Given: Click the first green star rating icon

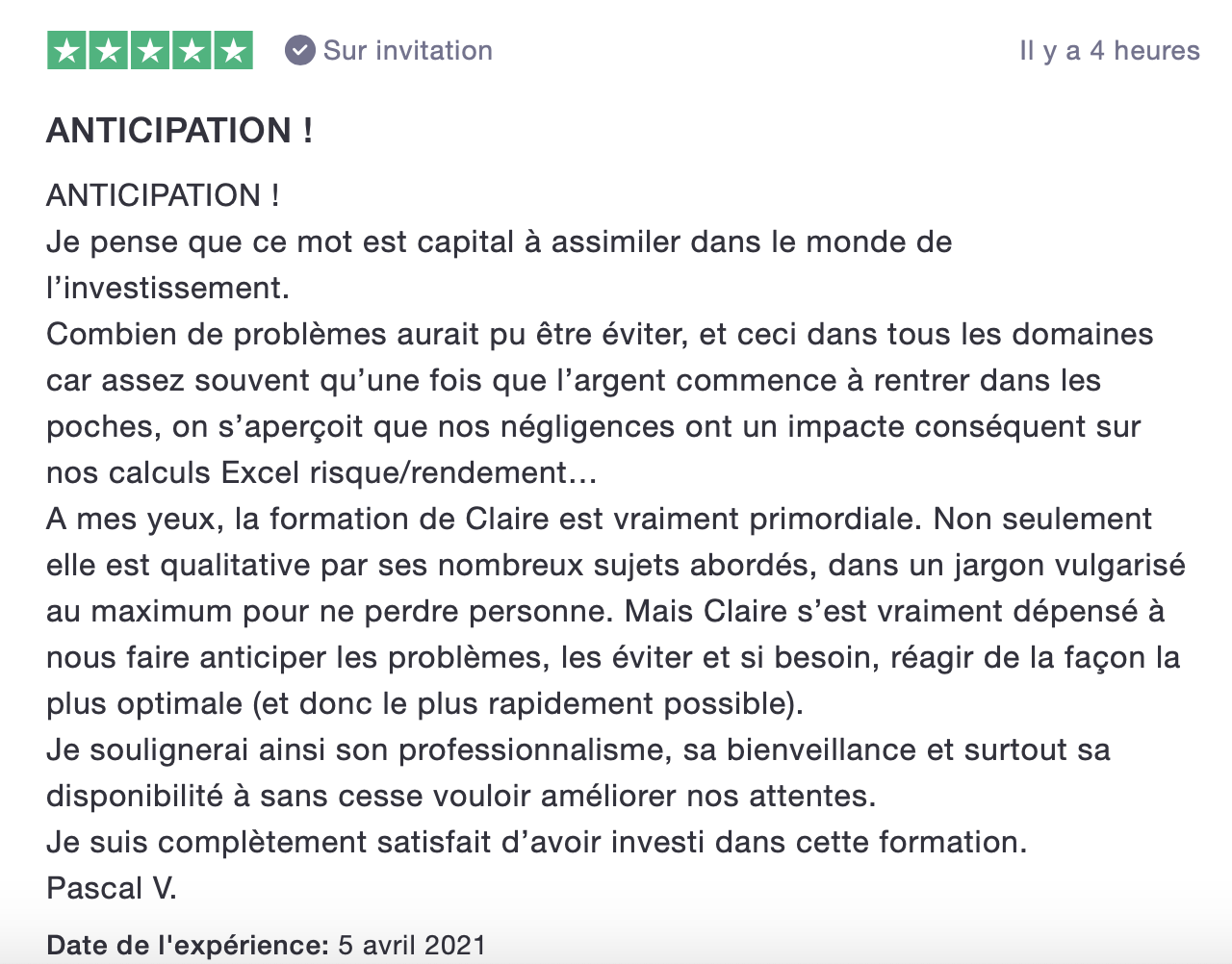Looking at the screenshot, I should (x=67, y=51).
